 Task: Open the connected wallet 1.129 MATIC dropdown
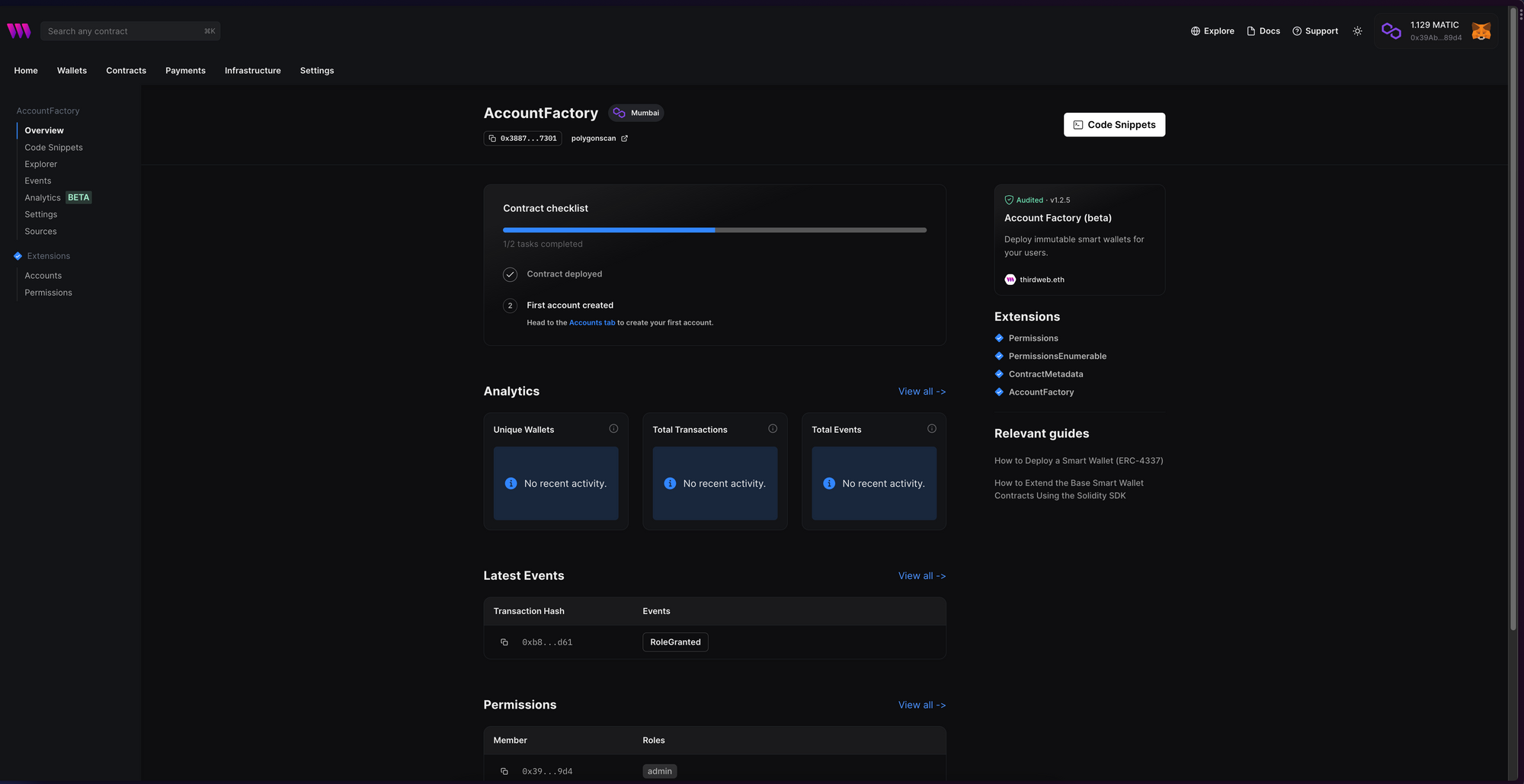1436,30
